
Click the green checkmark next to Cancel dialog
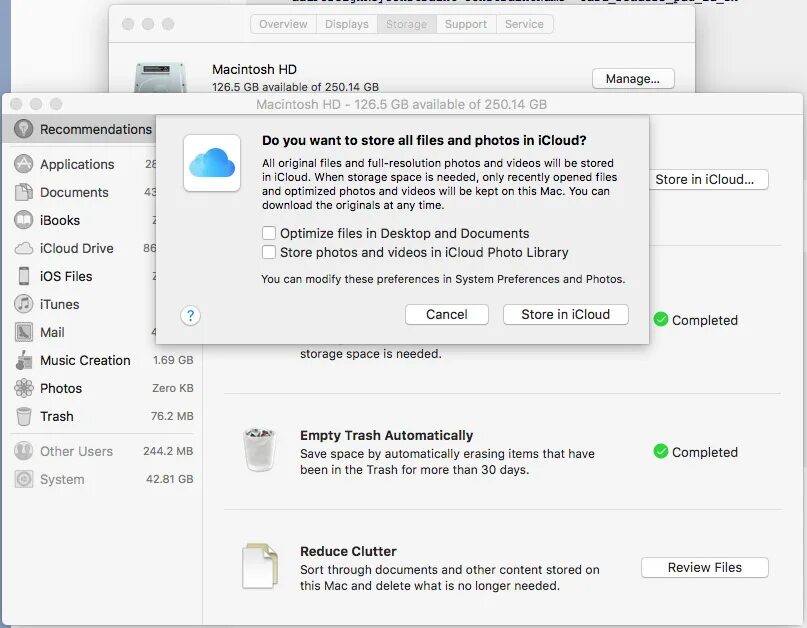point(660,319)
